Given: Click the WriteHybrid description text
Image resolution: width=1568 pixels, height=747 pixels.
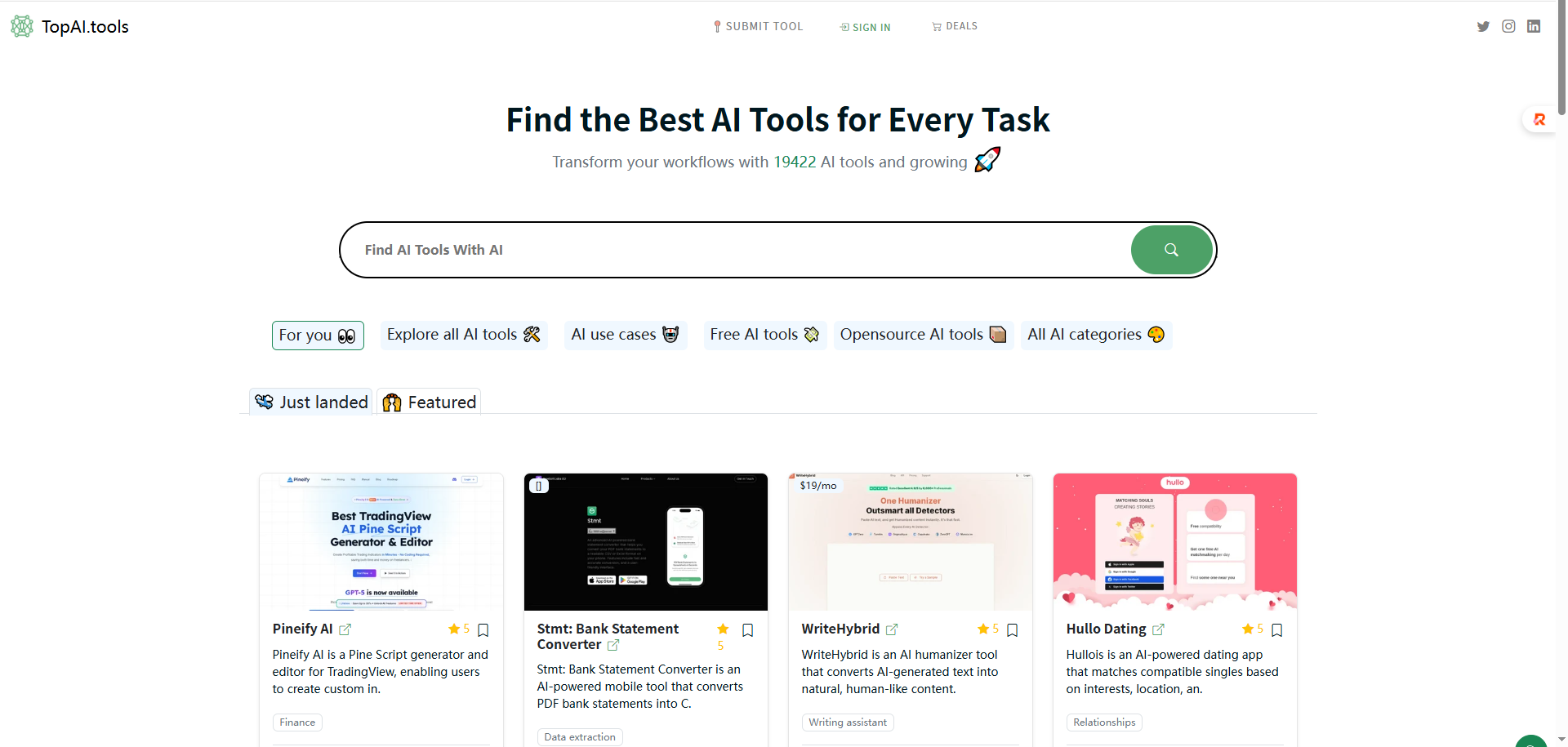Looking at the screenshot, I should point(900,672).
